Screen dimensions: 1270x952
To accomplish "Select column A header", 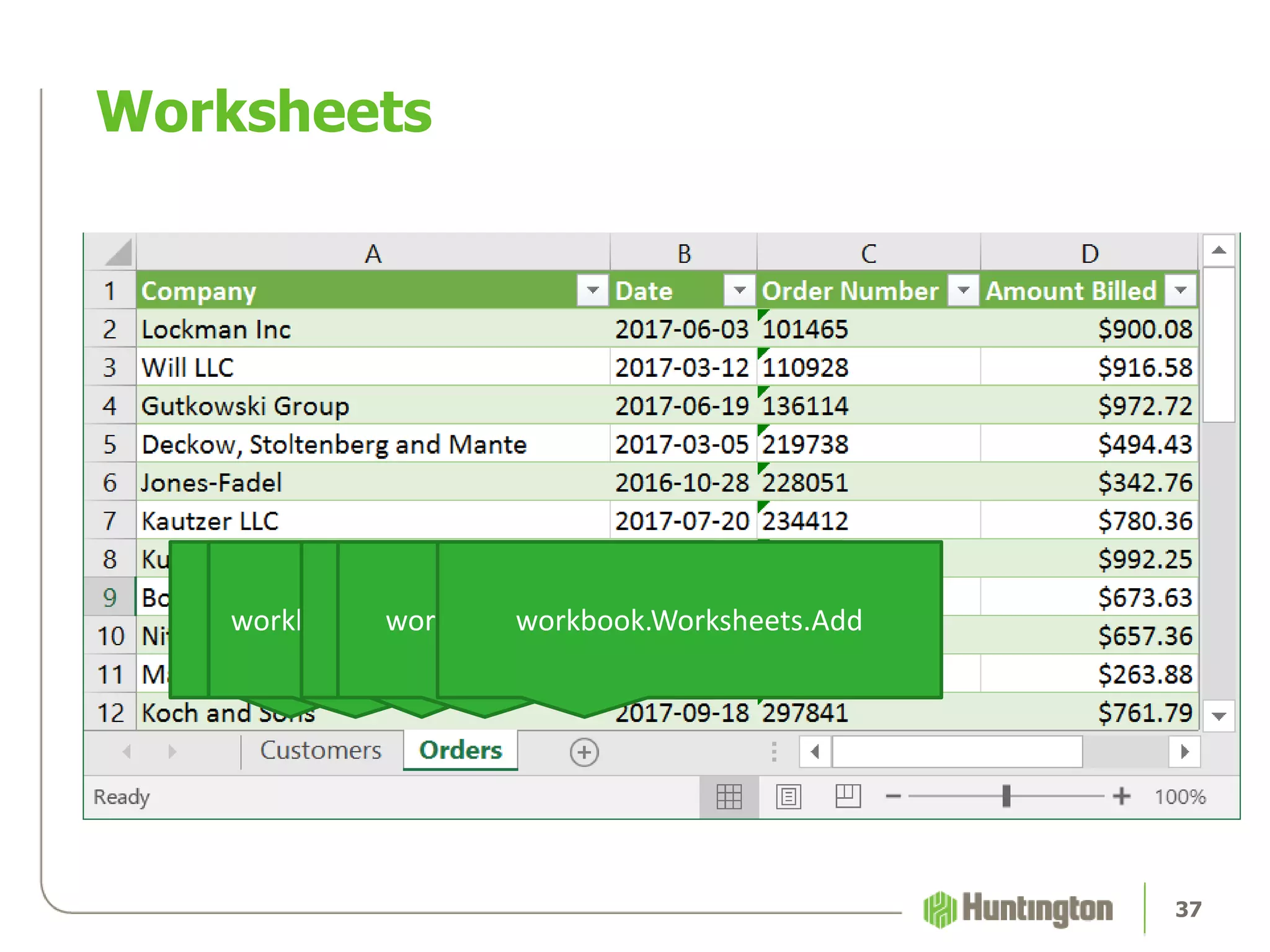I will [x=373, y=253].
